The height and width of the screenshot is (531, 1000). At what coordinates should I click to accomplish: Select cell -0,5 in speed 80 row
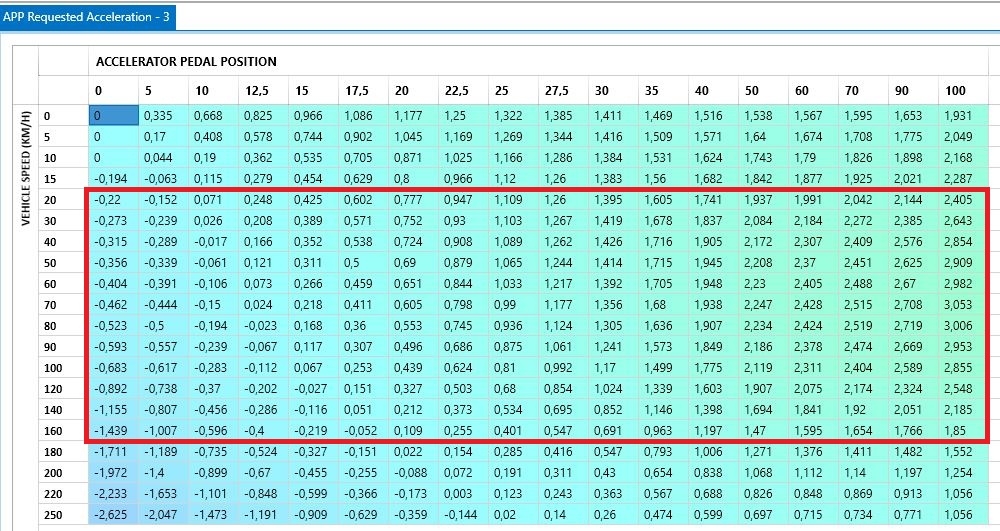tap(163, 326)
